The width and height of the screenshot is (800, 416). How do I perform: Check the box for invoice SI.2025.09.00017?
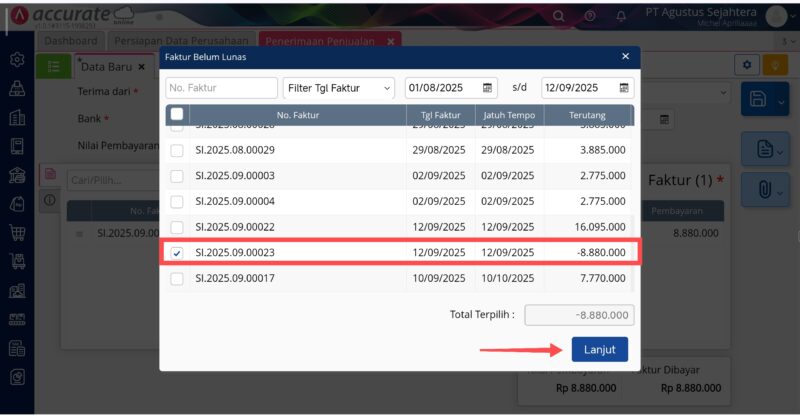(x=177, y=279)
